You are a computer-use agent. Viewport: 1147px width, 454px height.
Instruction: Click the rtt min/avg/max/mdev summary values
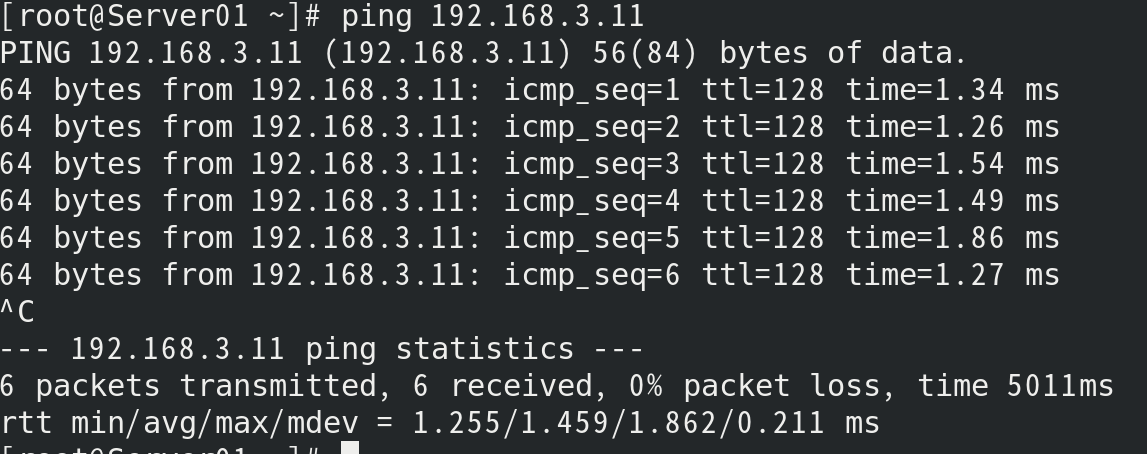645,424
